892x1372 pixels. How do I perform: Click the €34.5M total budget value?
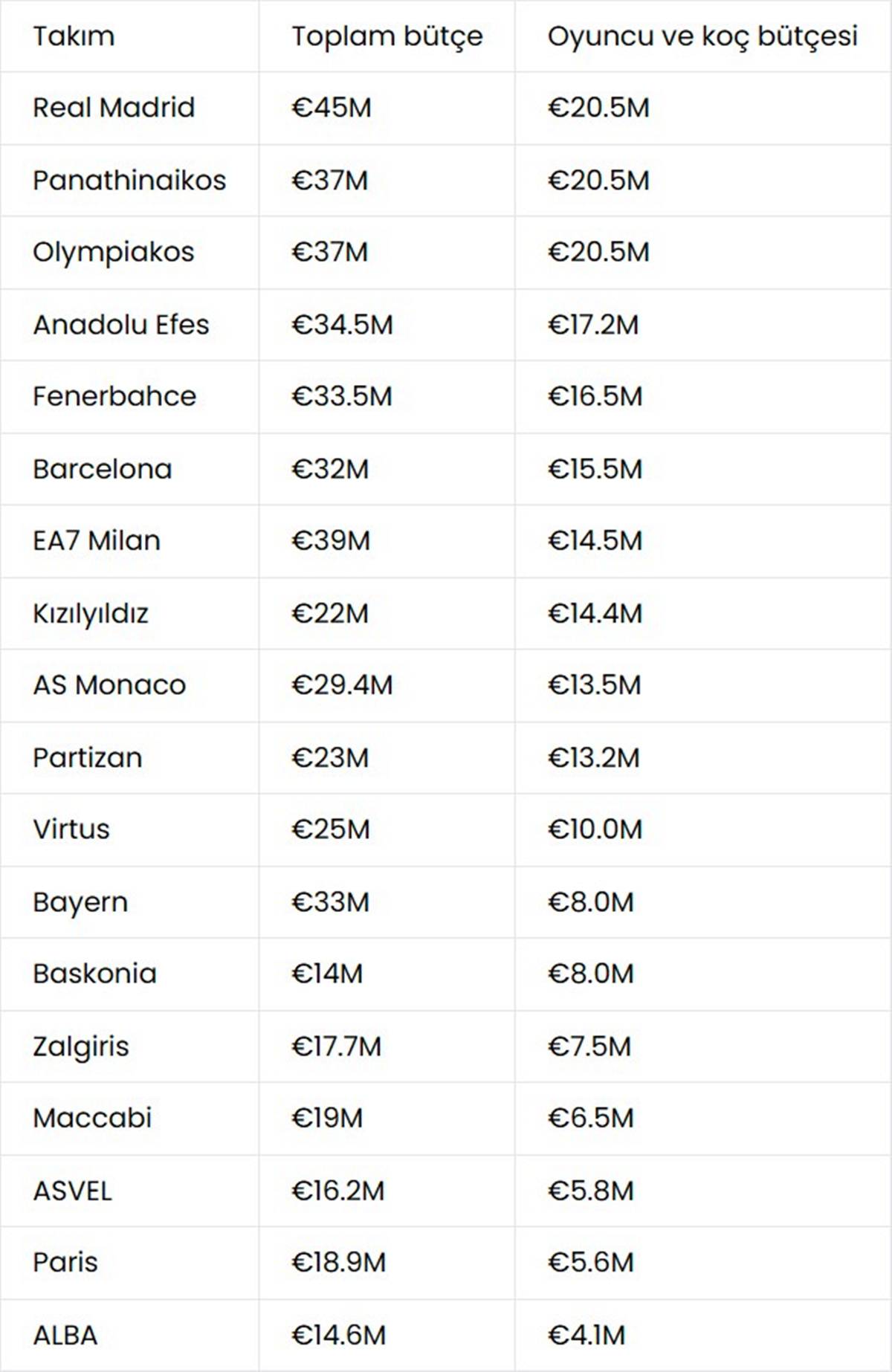[342, 325]
